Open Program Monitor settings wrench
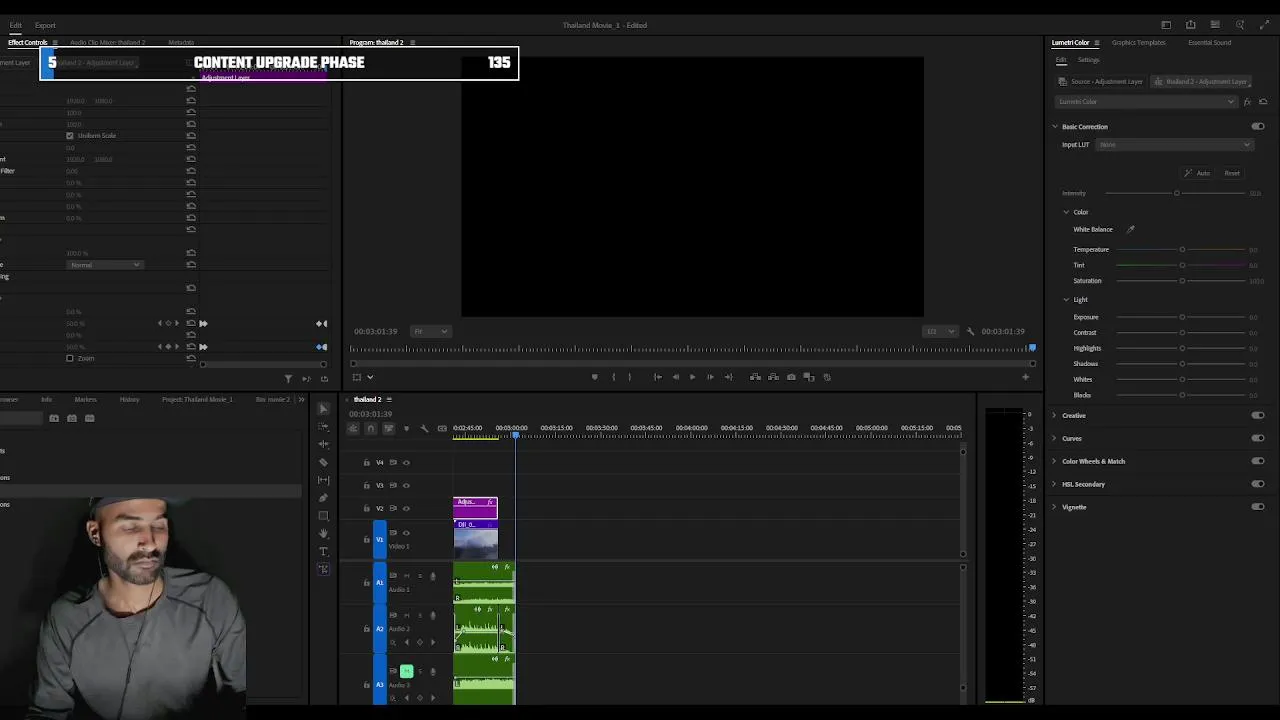 coord(970,331)
